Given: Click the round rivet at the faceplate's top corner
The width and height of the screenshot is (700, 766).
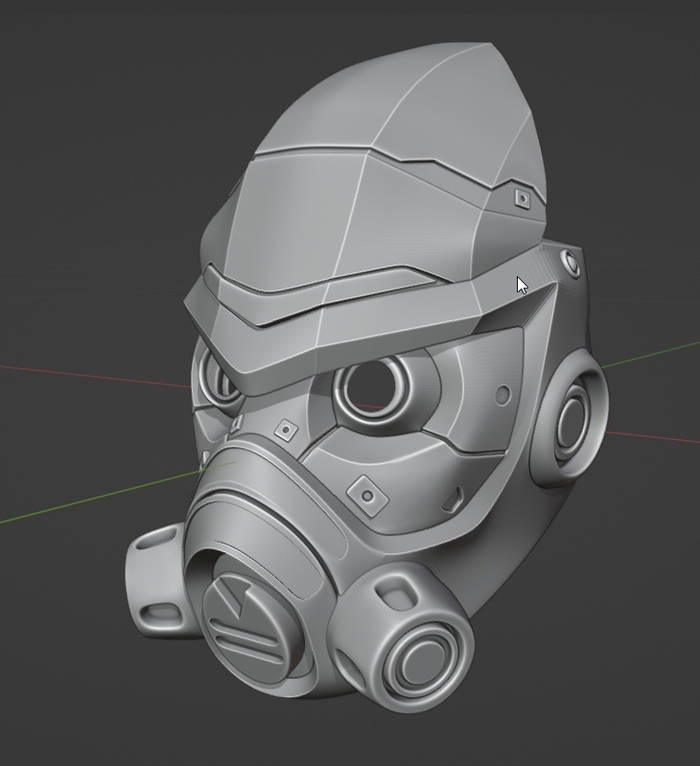Looking at the screenshot, I should pyautogui.click(x=570, y=264).
